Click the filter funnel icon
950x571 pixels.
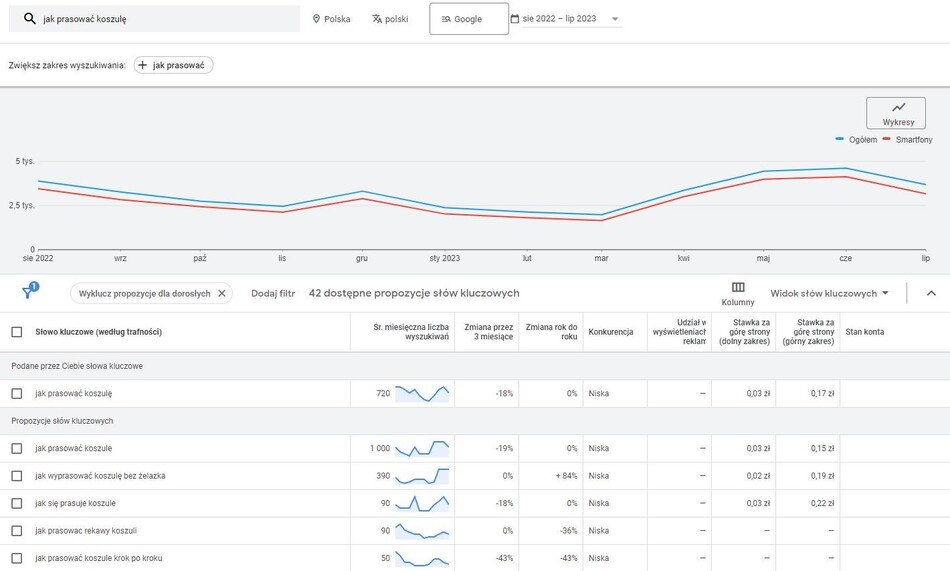point(29,292)
